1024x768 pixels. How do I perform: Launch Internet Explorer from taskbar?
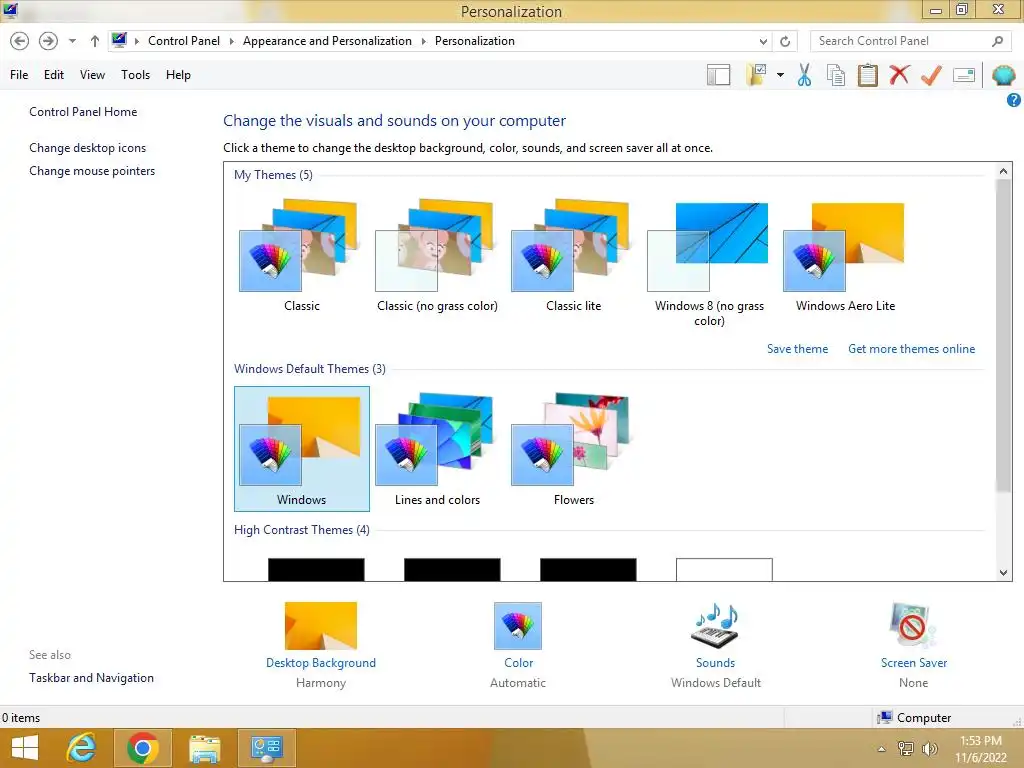pyautogui.click(x=82, y=748)
